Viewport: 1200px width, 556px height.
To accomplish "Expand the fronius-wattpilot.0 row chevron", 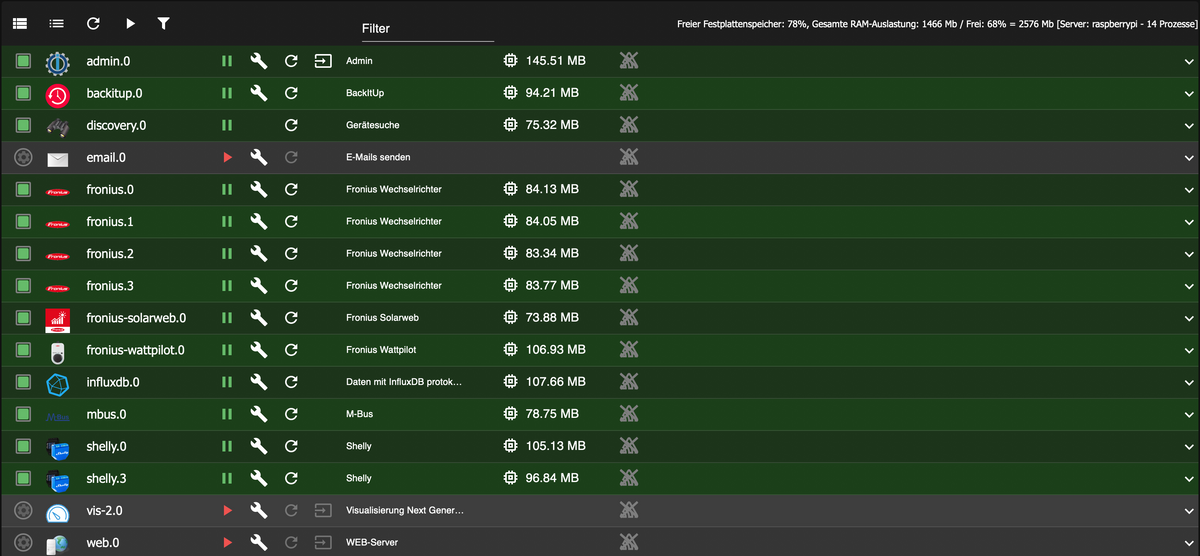I will point(1189,350).
